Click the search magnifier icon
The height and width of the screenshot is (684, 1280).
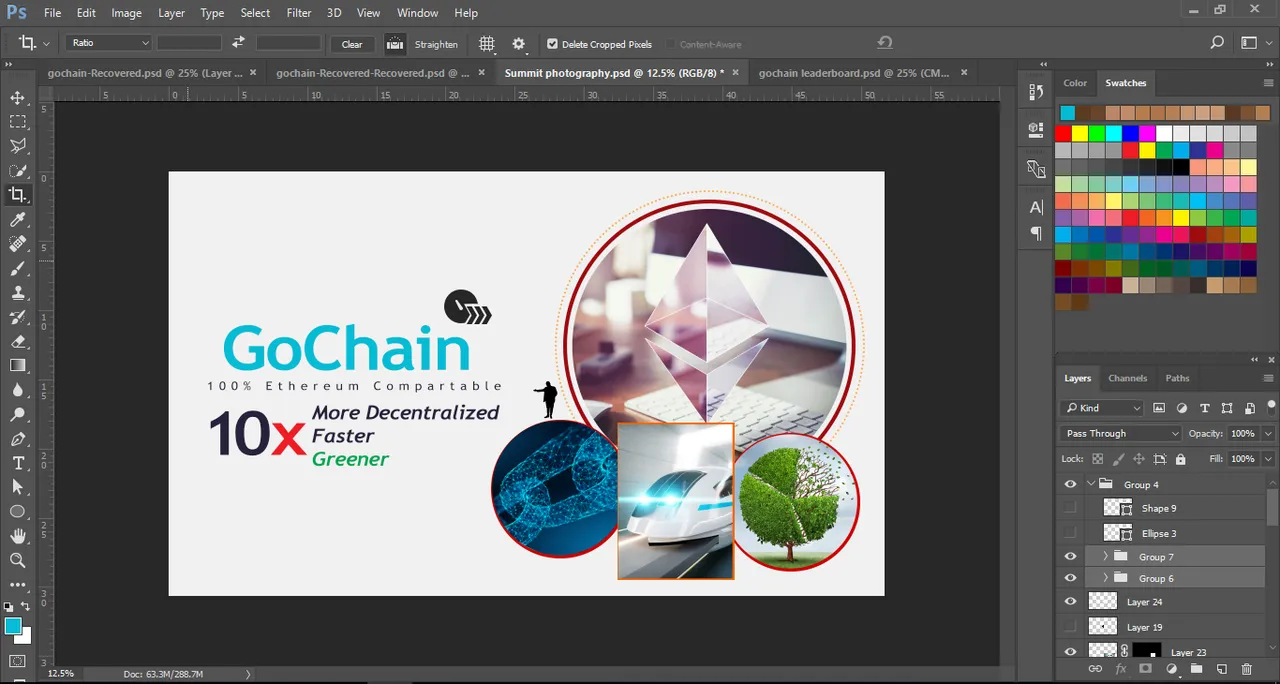click(x=1217, y=43)
